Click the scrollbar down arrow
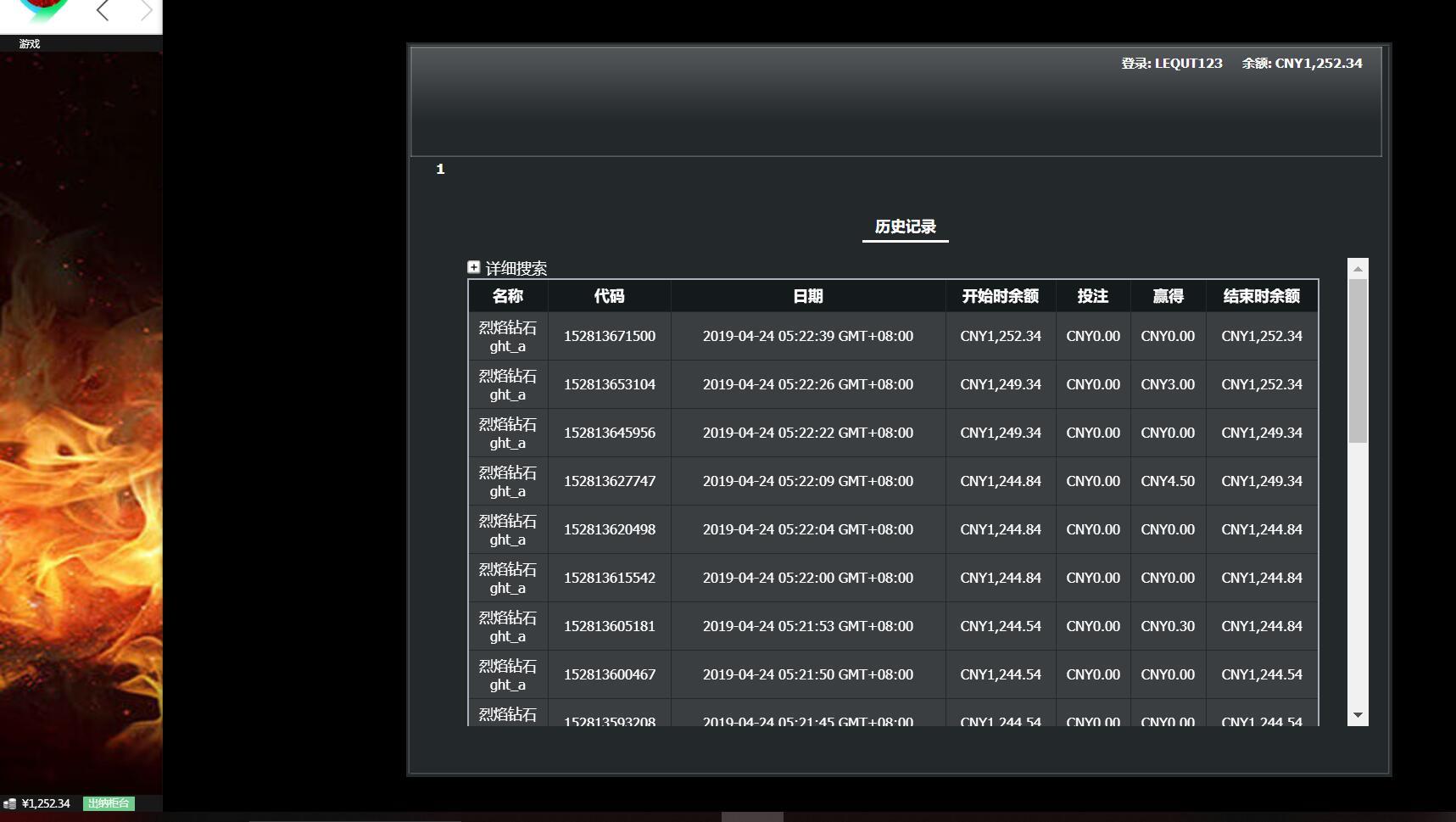Viewport: 1456px width, 822px height. click(1358, 716)
